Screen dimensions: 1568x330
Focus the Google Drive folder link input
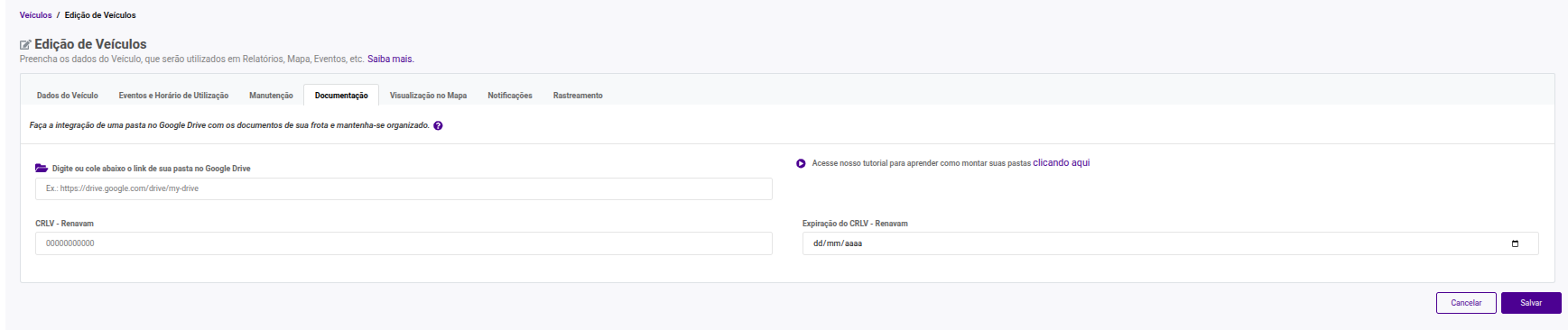404,188
